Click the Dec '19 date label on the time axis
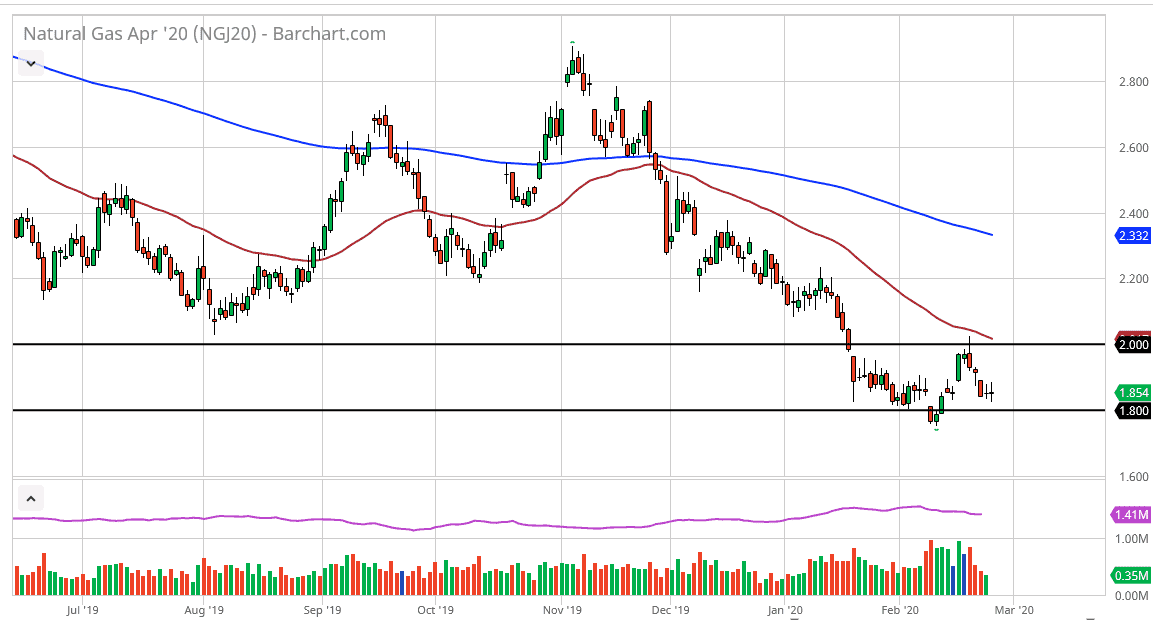 coord(668,608)
